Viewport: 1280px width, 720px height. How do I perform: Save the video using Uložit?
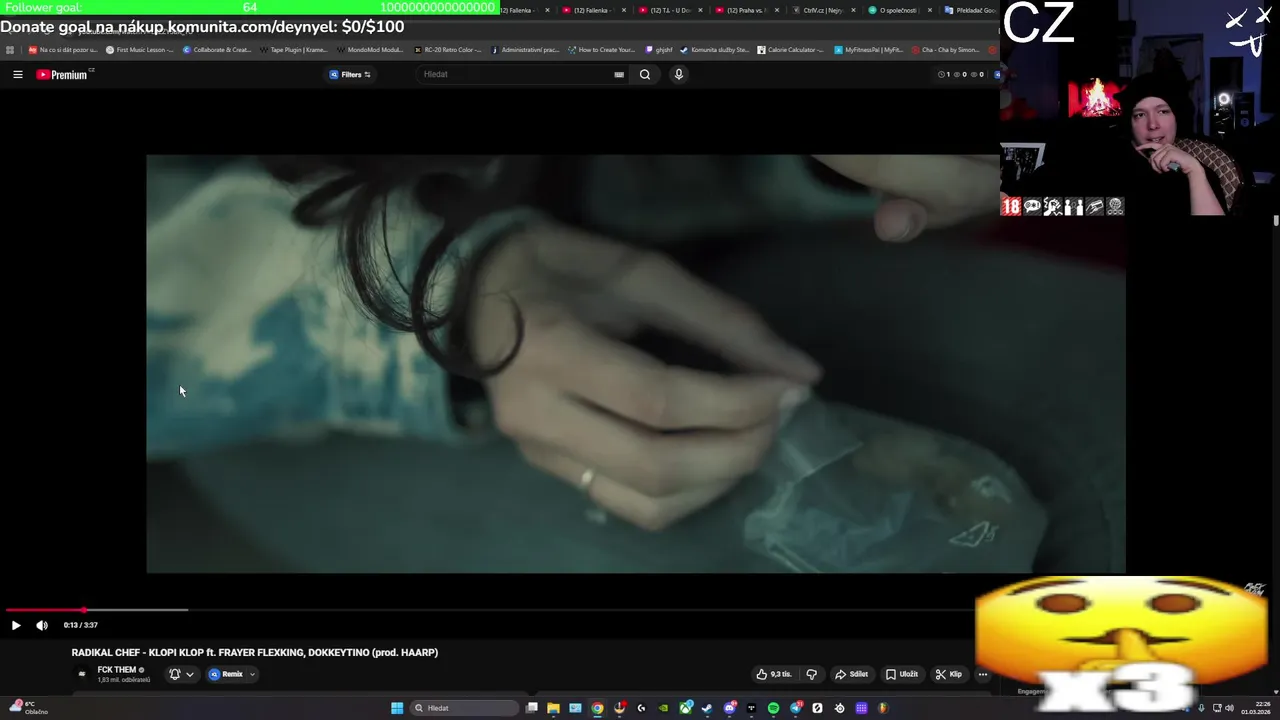901,674
